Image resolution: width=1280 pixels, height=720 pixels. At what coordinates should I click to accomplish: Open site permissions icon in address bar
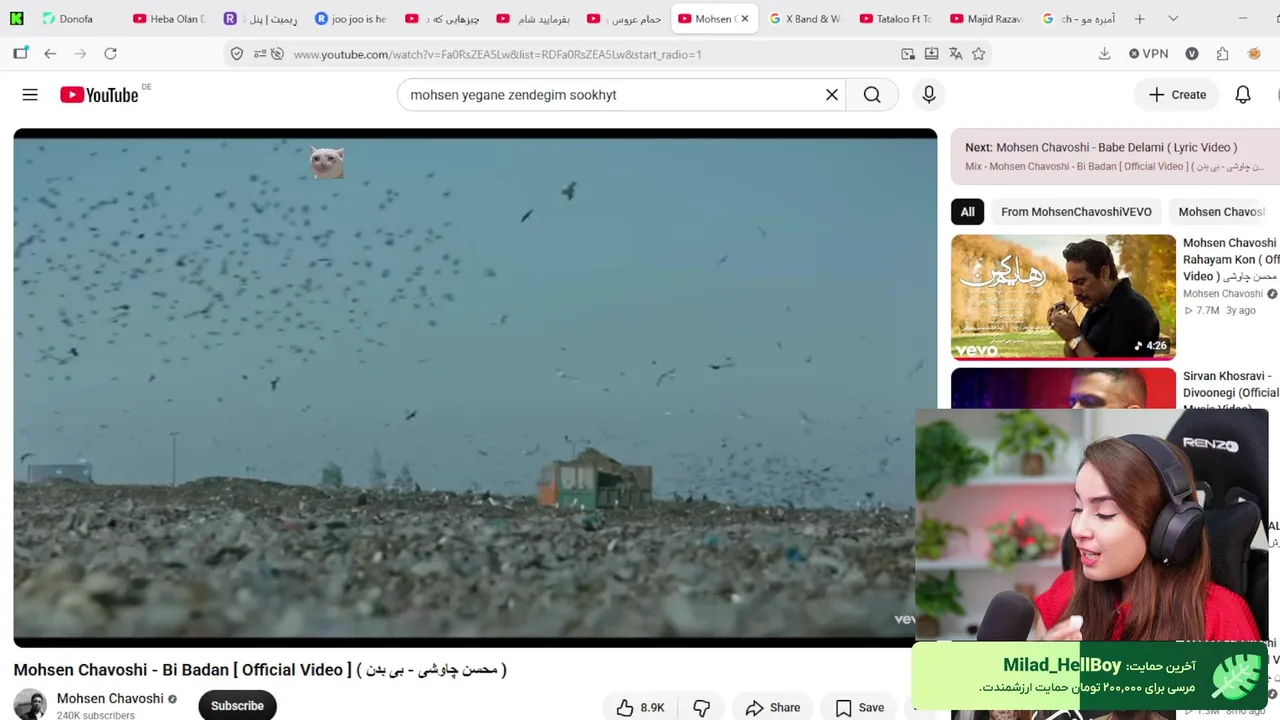tap(260, 54)
